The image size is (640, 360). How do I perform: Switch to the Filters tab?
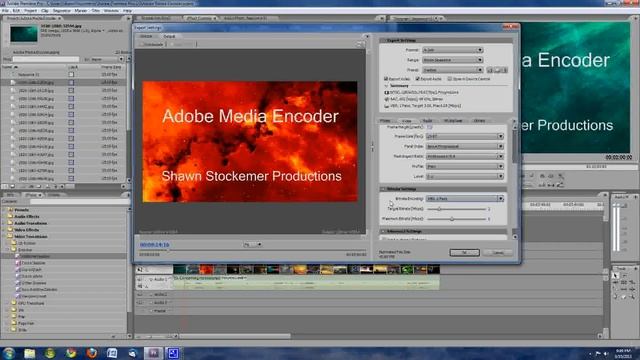(x=385, y=121)
